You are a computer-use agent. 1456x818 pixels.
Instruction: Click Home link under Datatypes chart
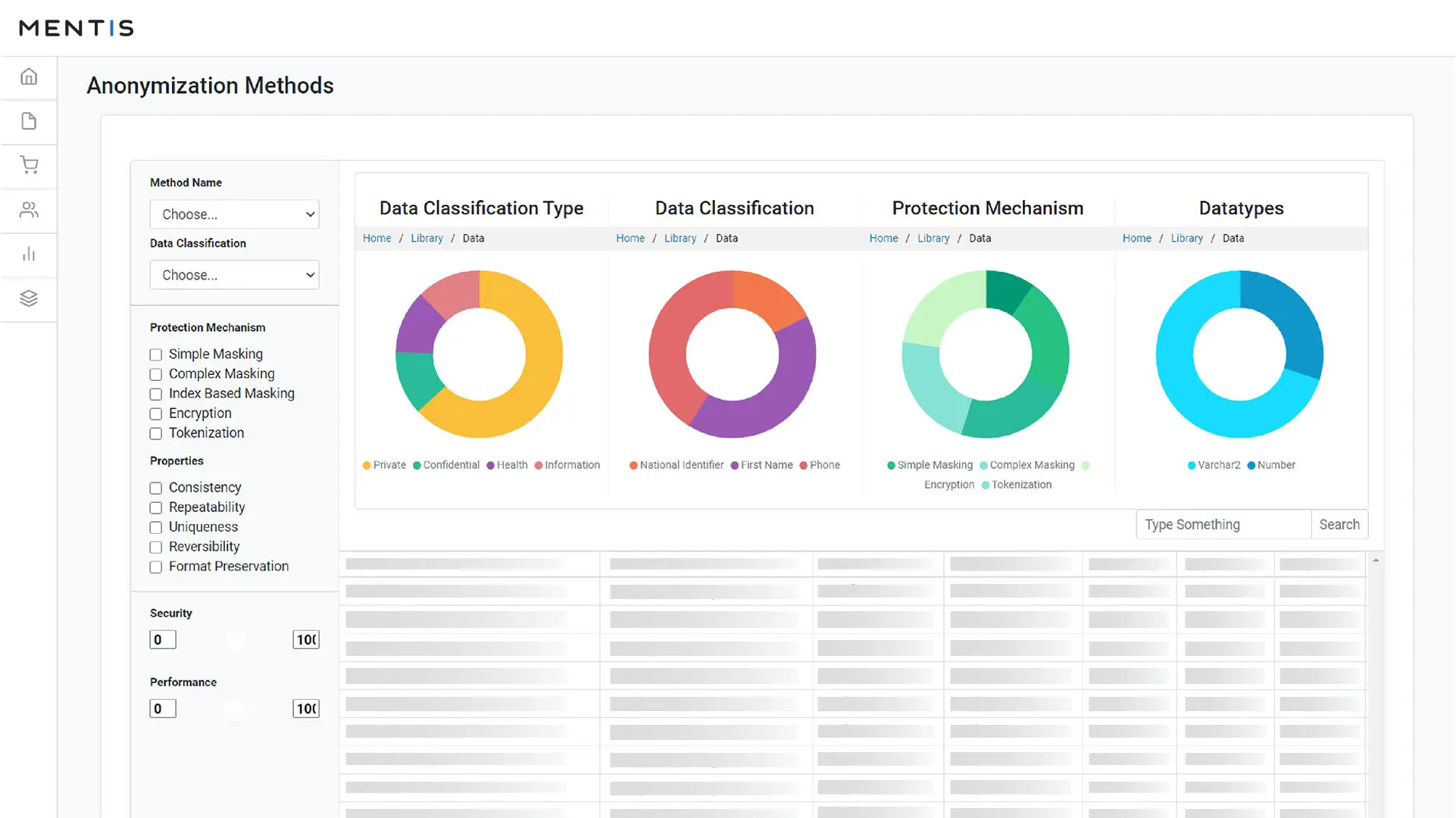pos(1136,238)
